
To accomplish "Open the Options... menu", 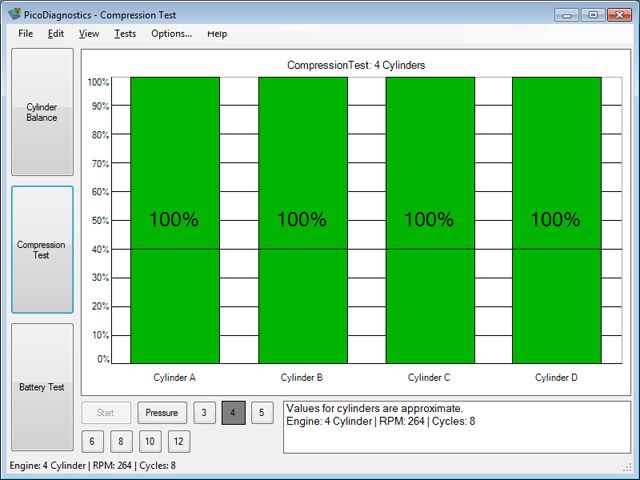I will pyautogui.click(x=171, y=33).
